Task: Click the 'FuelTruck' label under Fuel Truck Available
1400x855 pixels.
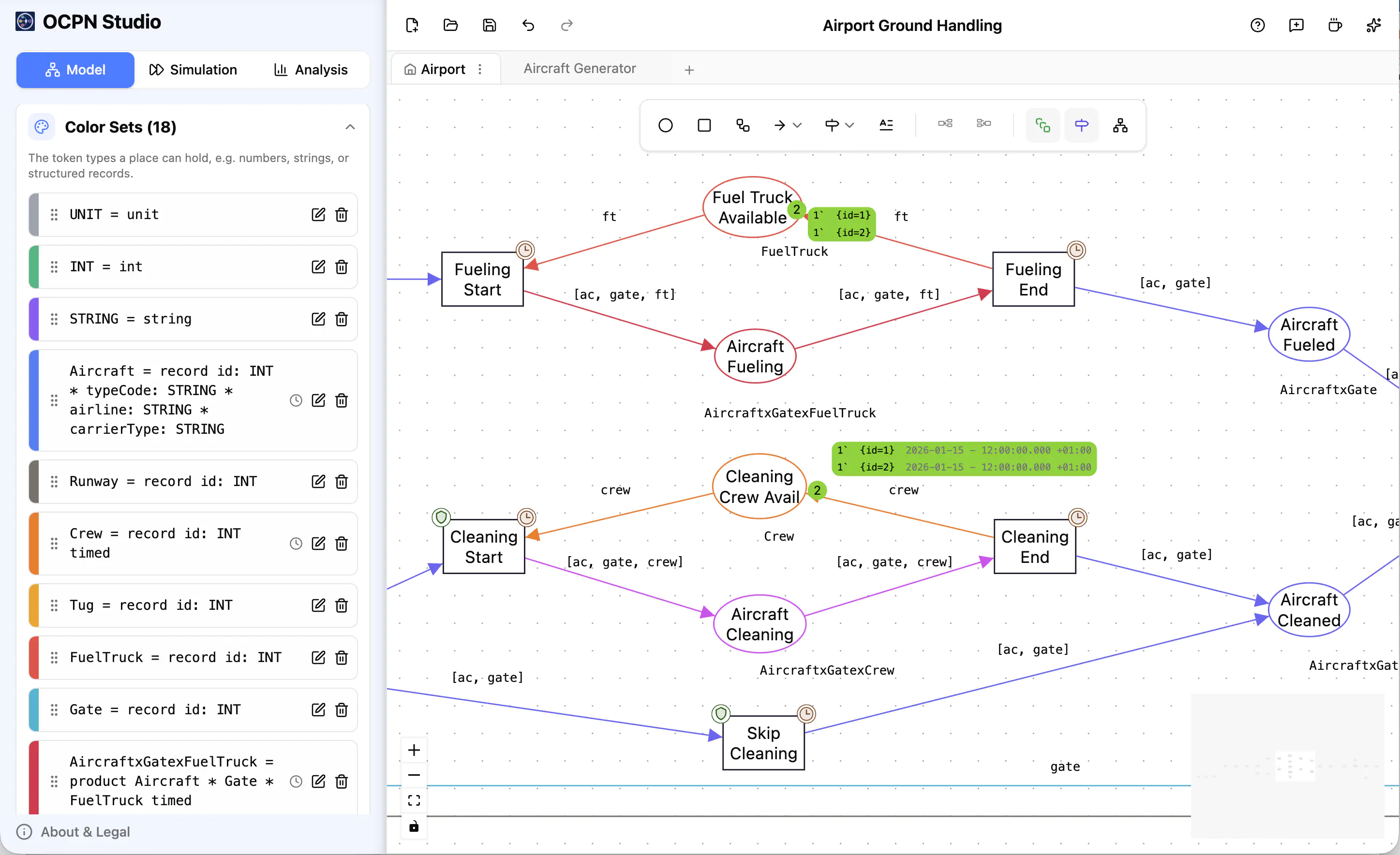Action: tap(794, 251)
